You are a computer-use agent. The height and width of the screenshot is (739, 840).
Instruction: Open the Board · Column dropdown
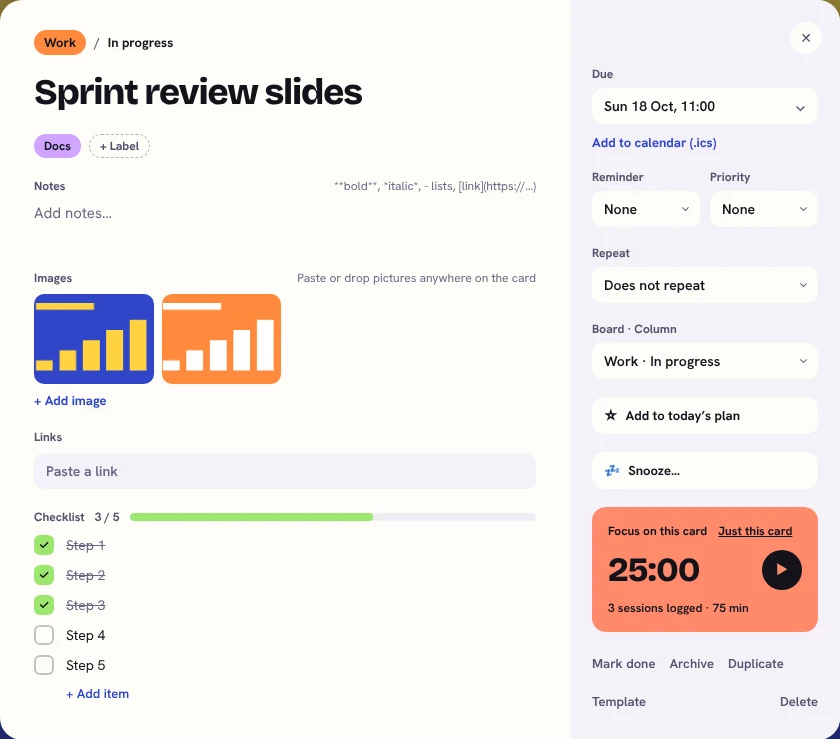coord(704,361)
